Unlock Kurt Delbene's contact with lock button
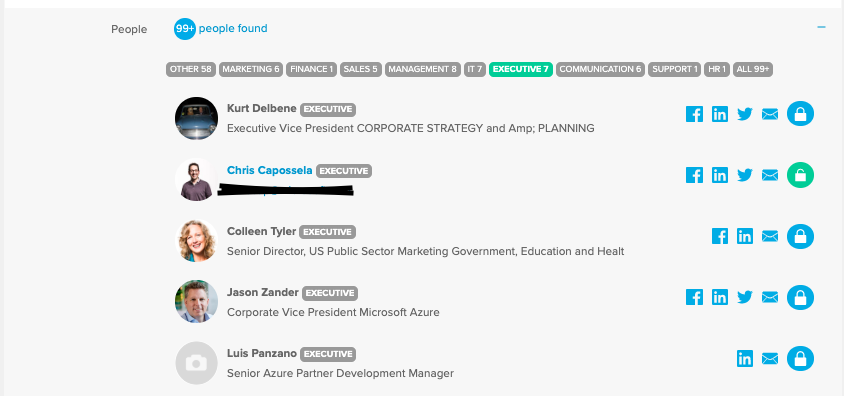The image size is (844, 396). (x=800, y=114)
